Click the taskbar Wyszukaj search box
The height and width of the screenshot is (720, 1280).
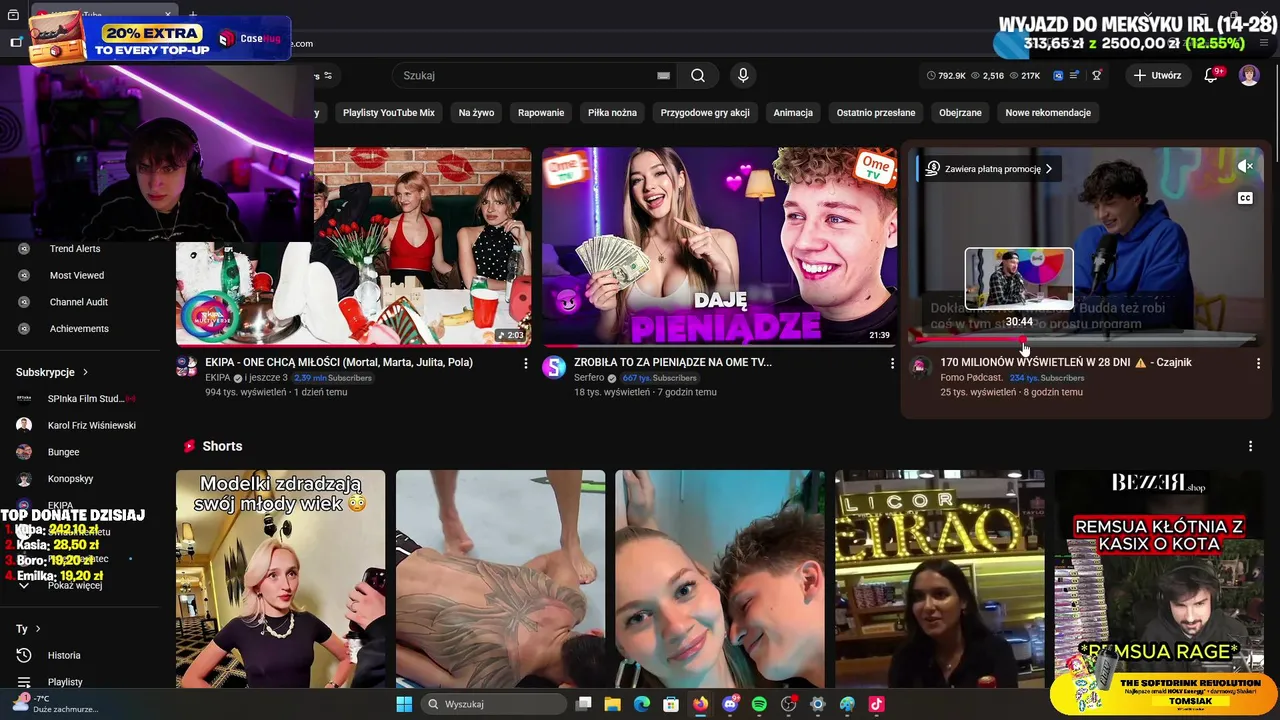coord(493,704)
